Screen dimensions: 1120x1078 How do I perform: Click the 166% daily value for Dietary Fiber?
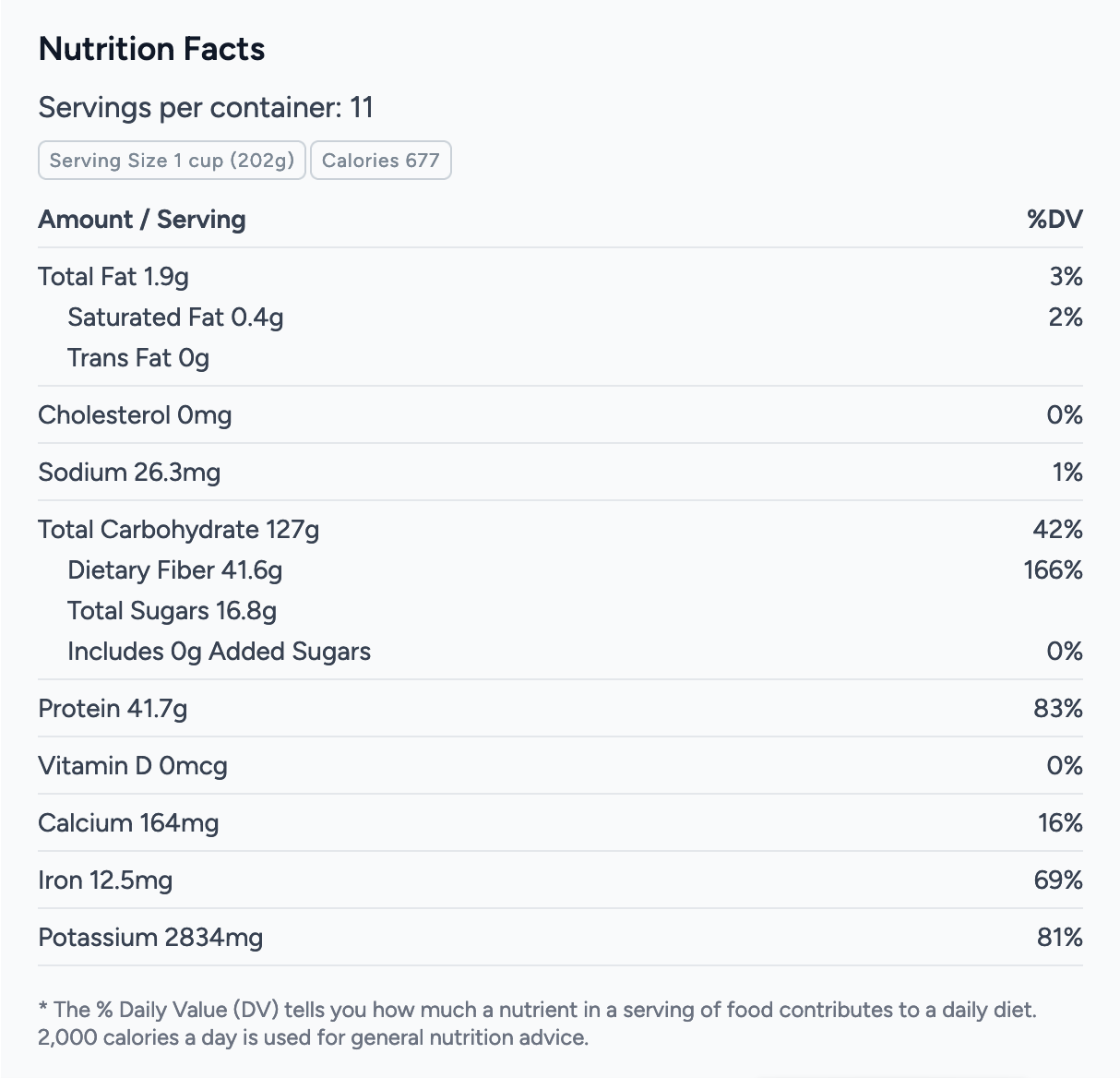(x=1053, y=570)
